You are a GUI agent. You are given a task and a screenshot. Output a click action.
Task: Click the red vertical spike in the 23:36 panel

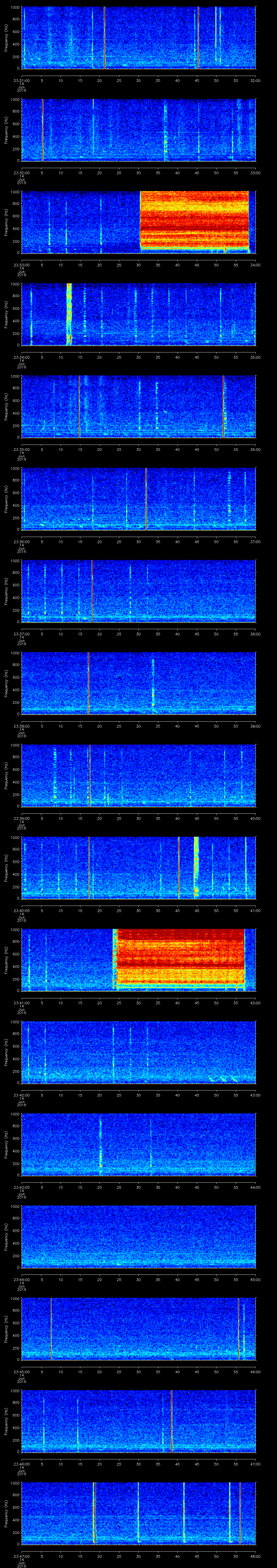[x=146, y=499]
